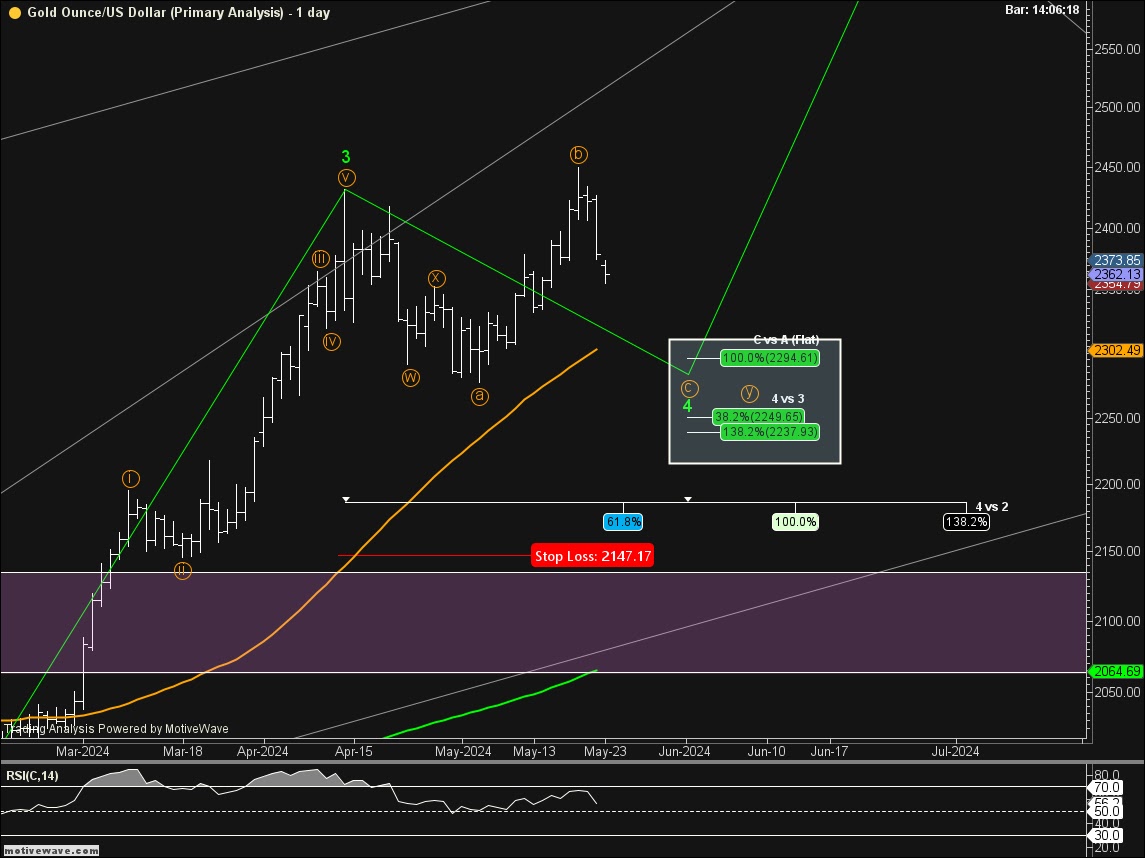Click 2150.00 on the price axis
This screenshot has width=1145, height=858.
tap(1117, 551)
